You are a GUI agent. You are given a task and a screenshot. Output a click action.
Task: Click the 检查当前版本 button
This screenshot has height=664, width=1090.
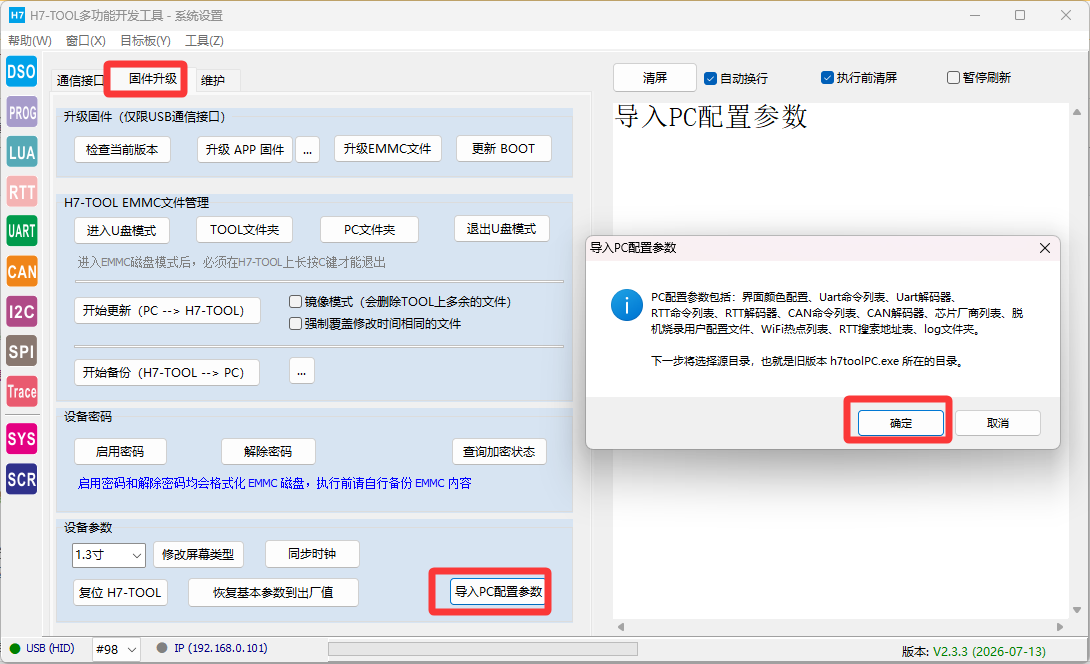[122, 149]
